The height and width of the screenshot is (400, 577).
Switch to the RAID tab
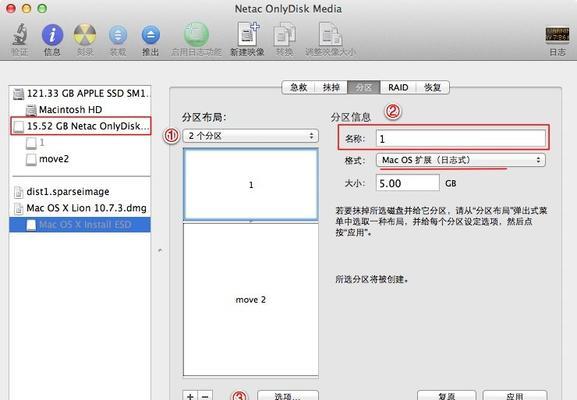pos(398,87)
